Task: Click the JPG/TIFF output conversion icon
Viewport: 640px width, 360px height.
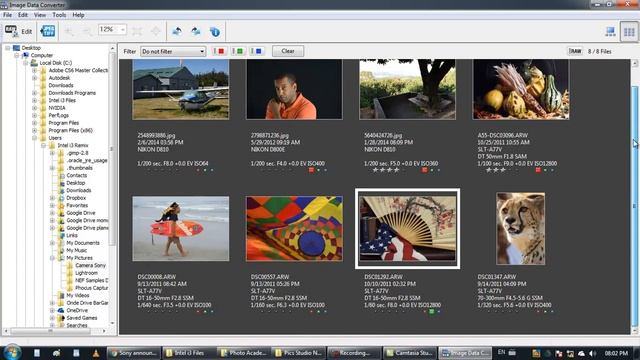Action: point(48,31)
